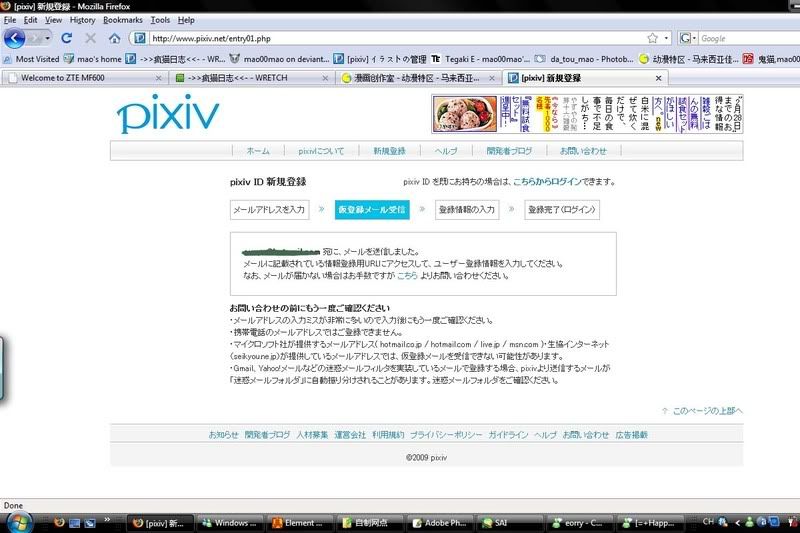Close the Welcome to ZTE MF600 tab
Screen dimensions: 800x533
tap(159, 78)
